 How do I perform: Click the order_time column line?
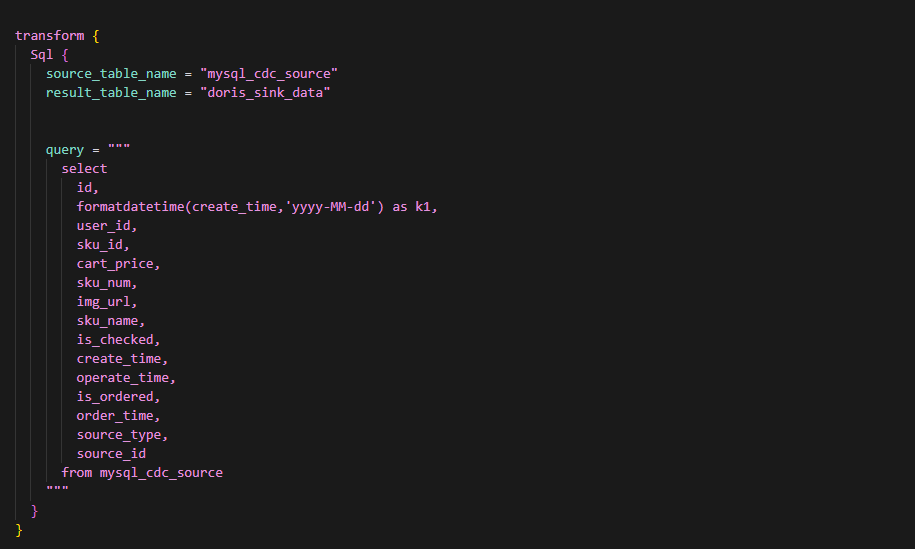tap(118, 416)
